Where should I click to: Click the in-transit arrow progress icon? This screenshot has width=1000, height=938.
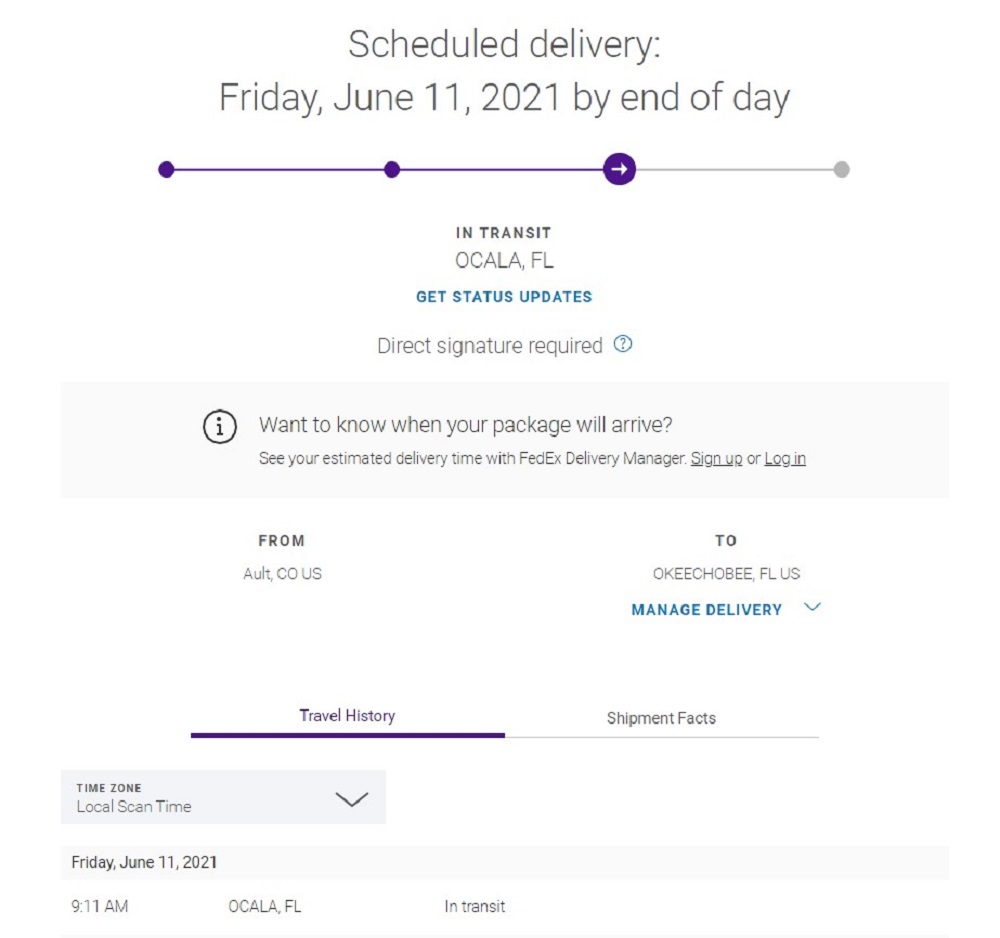(x=619, y=169)
